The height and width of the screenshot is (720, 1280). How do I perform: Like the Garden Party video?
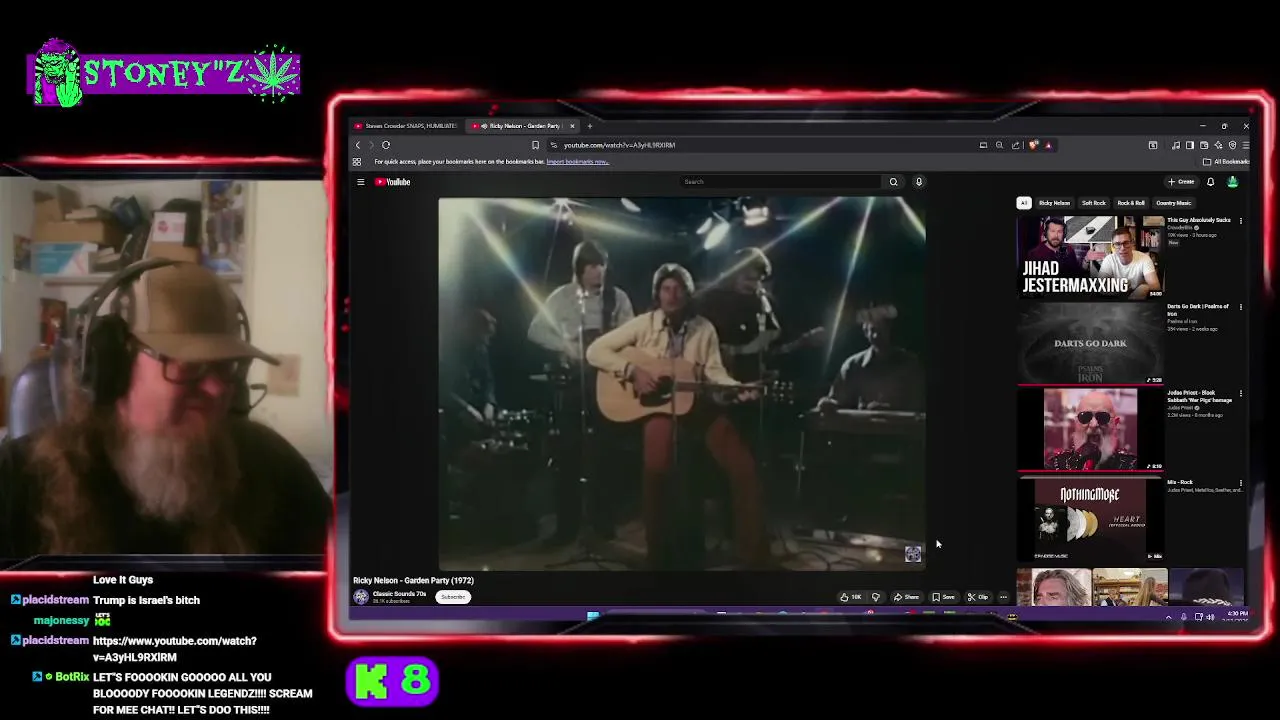pyautogui.click(x=851, y=597)
